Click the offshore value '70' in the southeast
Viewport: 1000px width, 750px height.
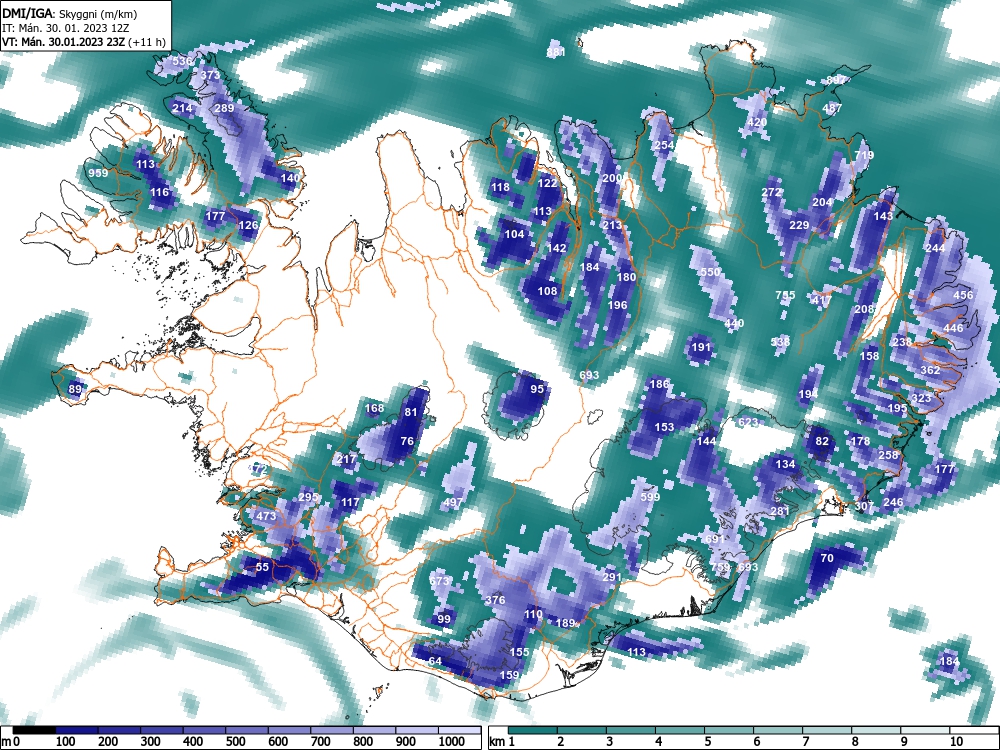click(x=827, y=558)
